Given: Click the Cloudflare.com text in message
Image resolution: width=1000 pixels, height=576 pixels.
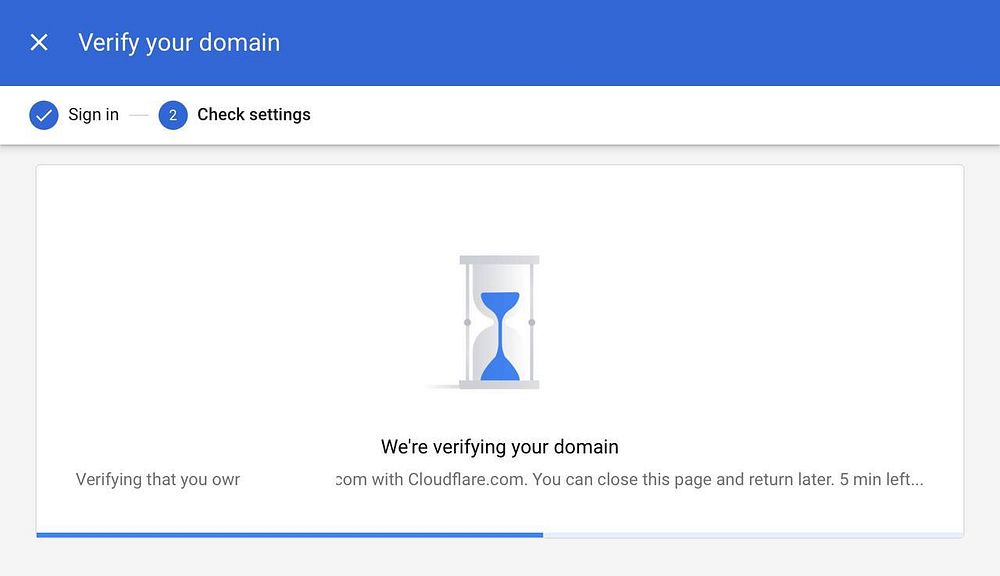Looking at the screenshot, I should pyautogui.click(x=466, y=480).
